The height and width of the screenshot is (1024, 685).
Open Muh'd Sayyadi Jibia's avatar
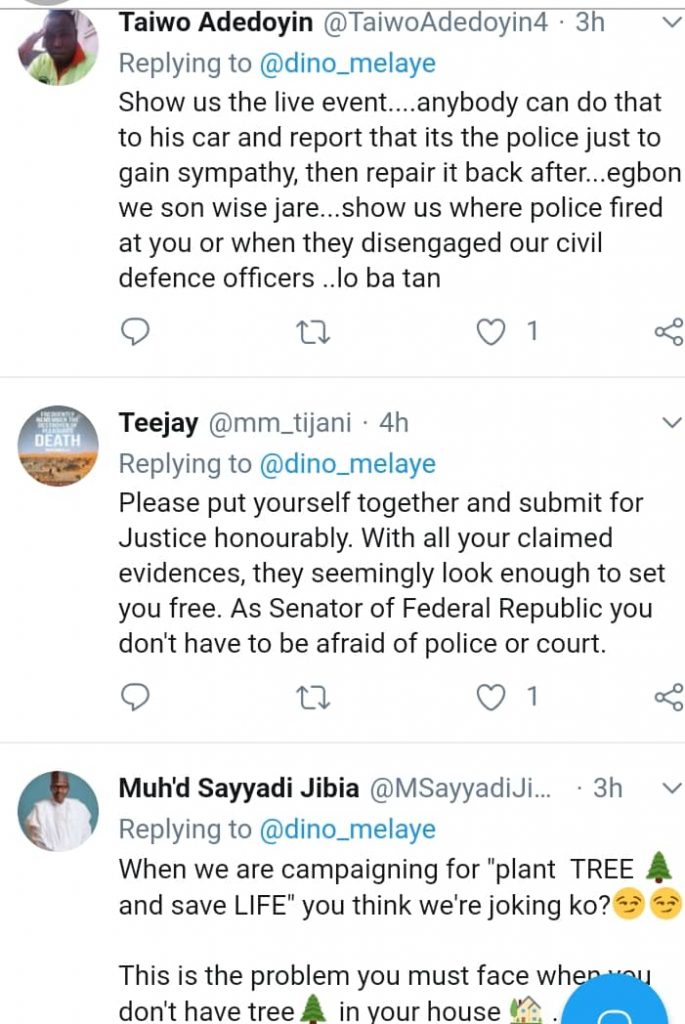pyautogui.click(x=58, y=811)
